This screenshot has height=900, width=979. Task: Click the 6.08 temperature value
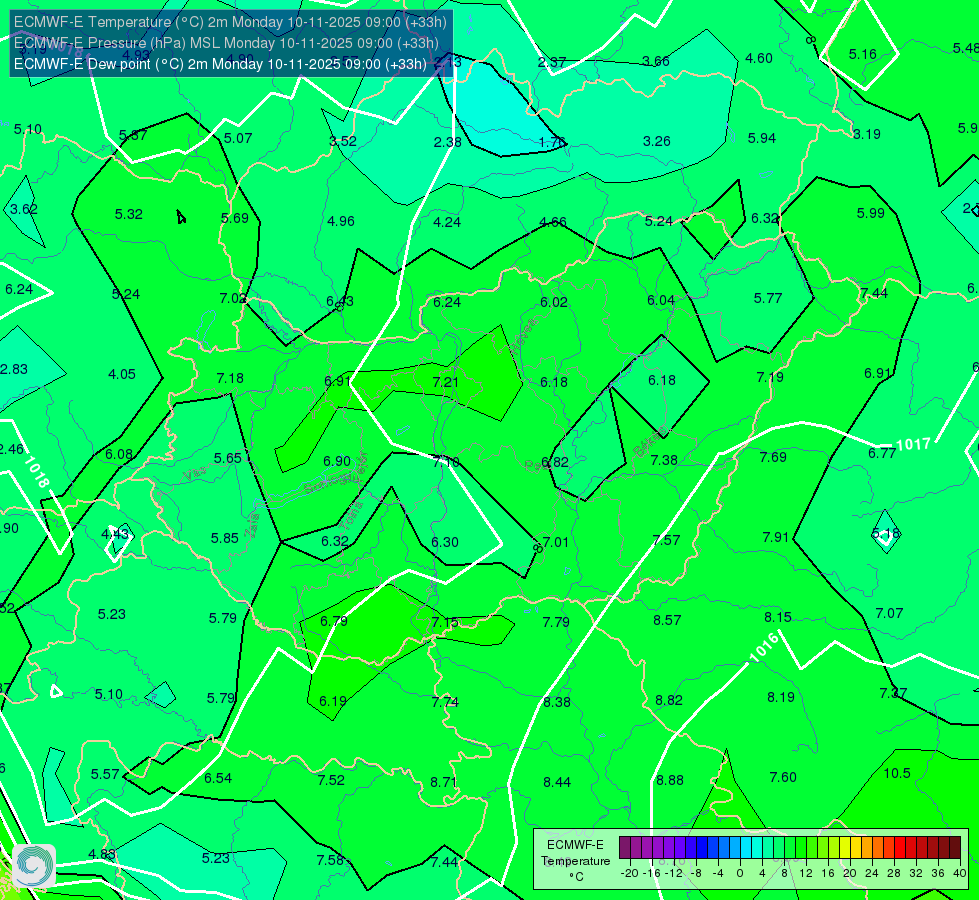[119, 455]
